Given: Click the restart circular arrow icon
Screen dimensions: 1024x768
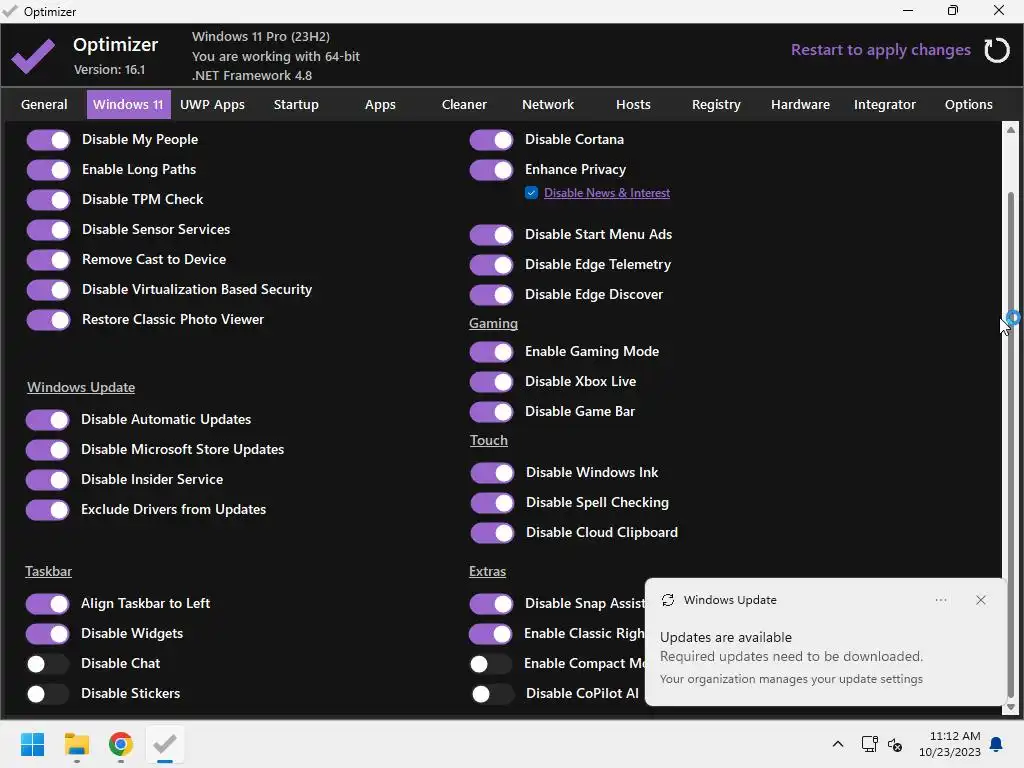Looking at the screenshot, I should 997,50.
